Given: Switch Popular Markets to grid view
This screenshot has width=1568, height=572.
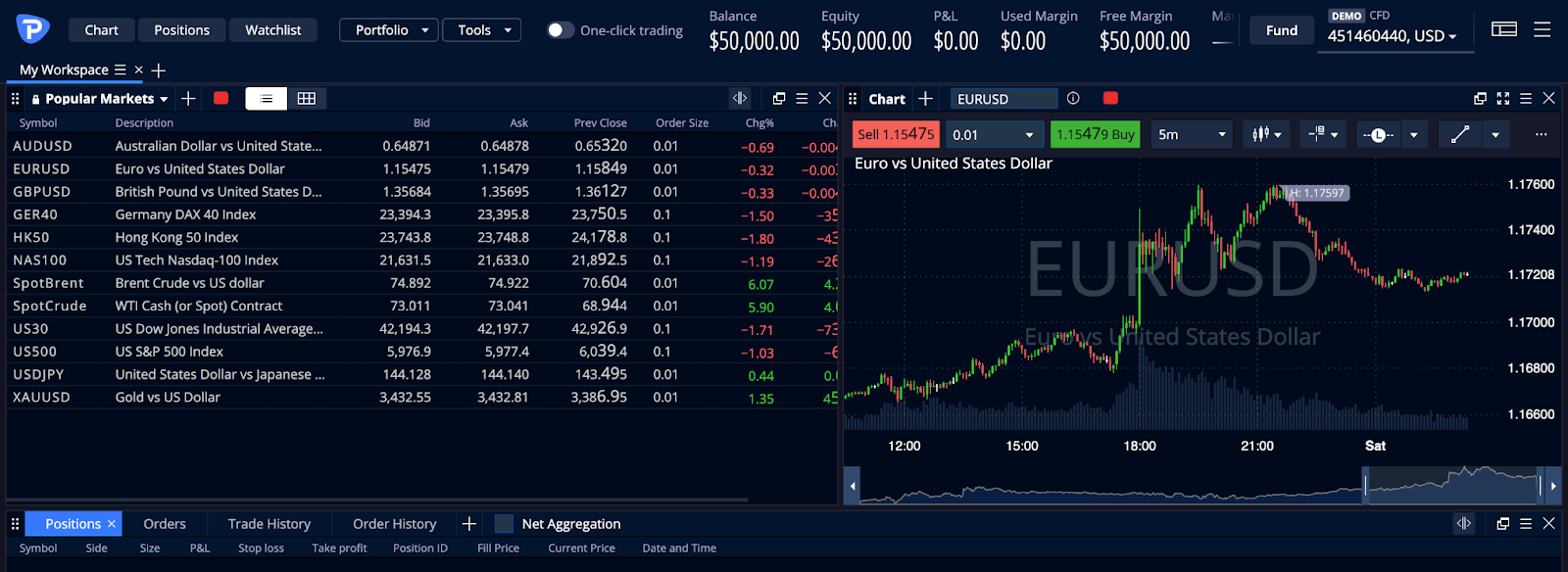Looking at the screenshot, I should (x=306, y=98).
